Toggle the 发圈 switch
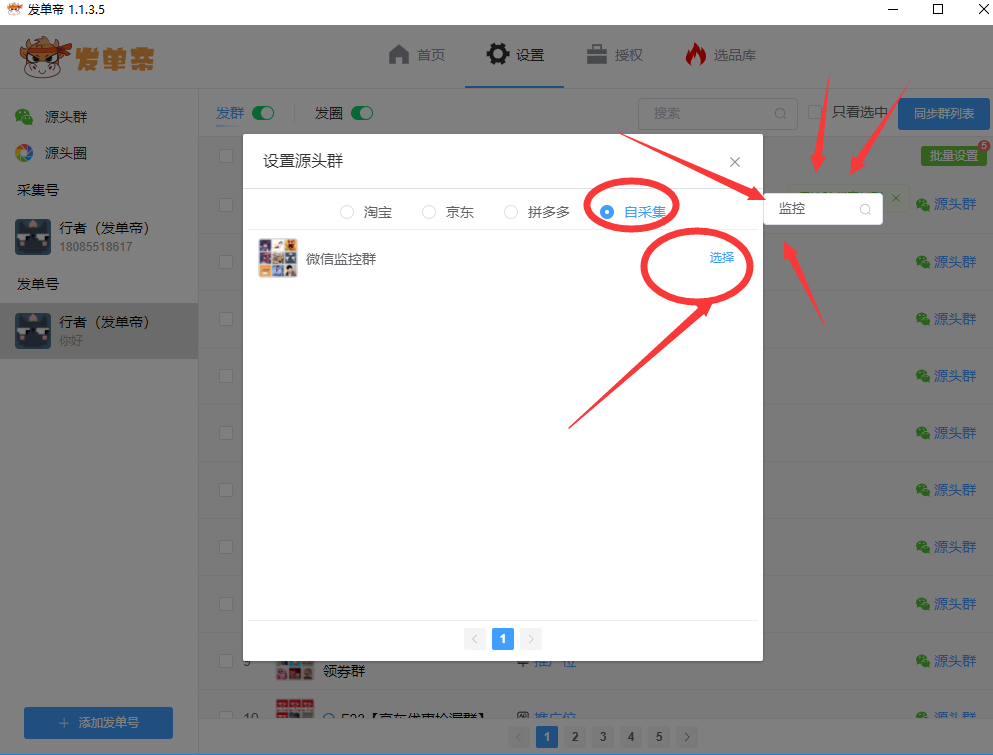Image resolution: width=993 pixels, height=755 pixels. (362, 113)
